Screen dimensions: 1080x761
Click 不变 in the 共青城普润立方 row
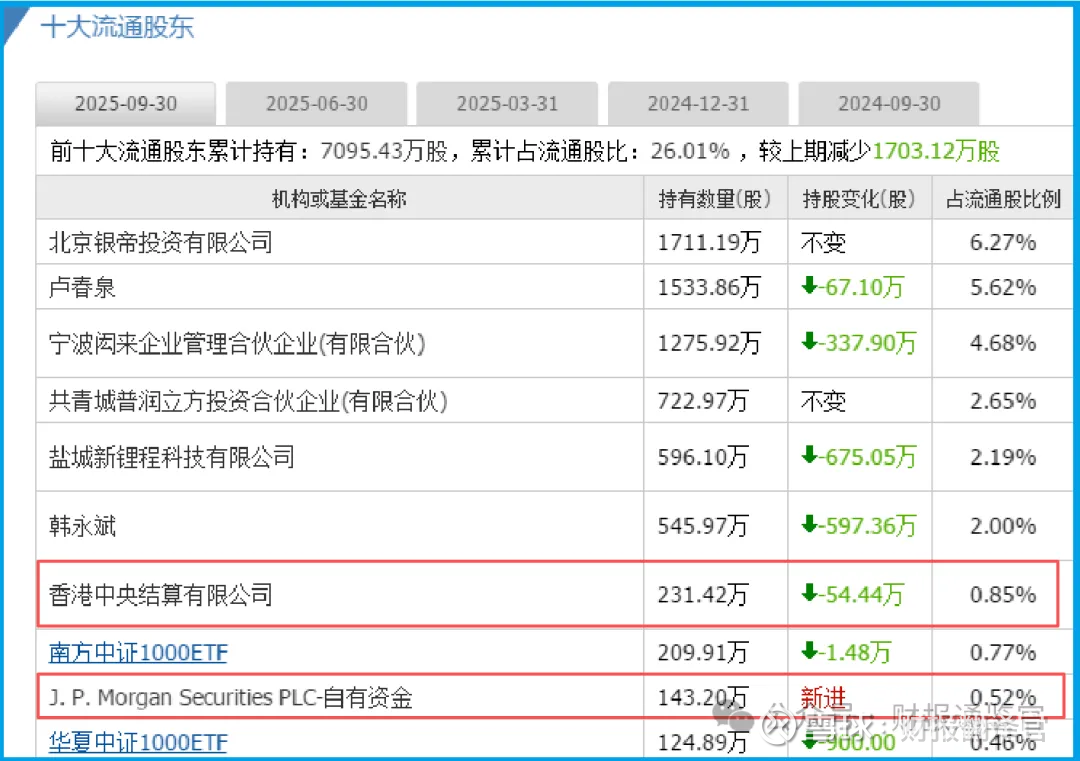coord(823,401)
